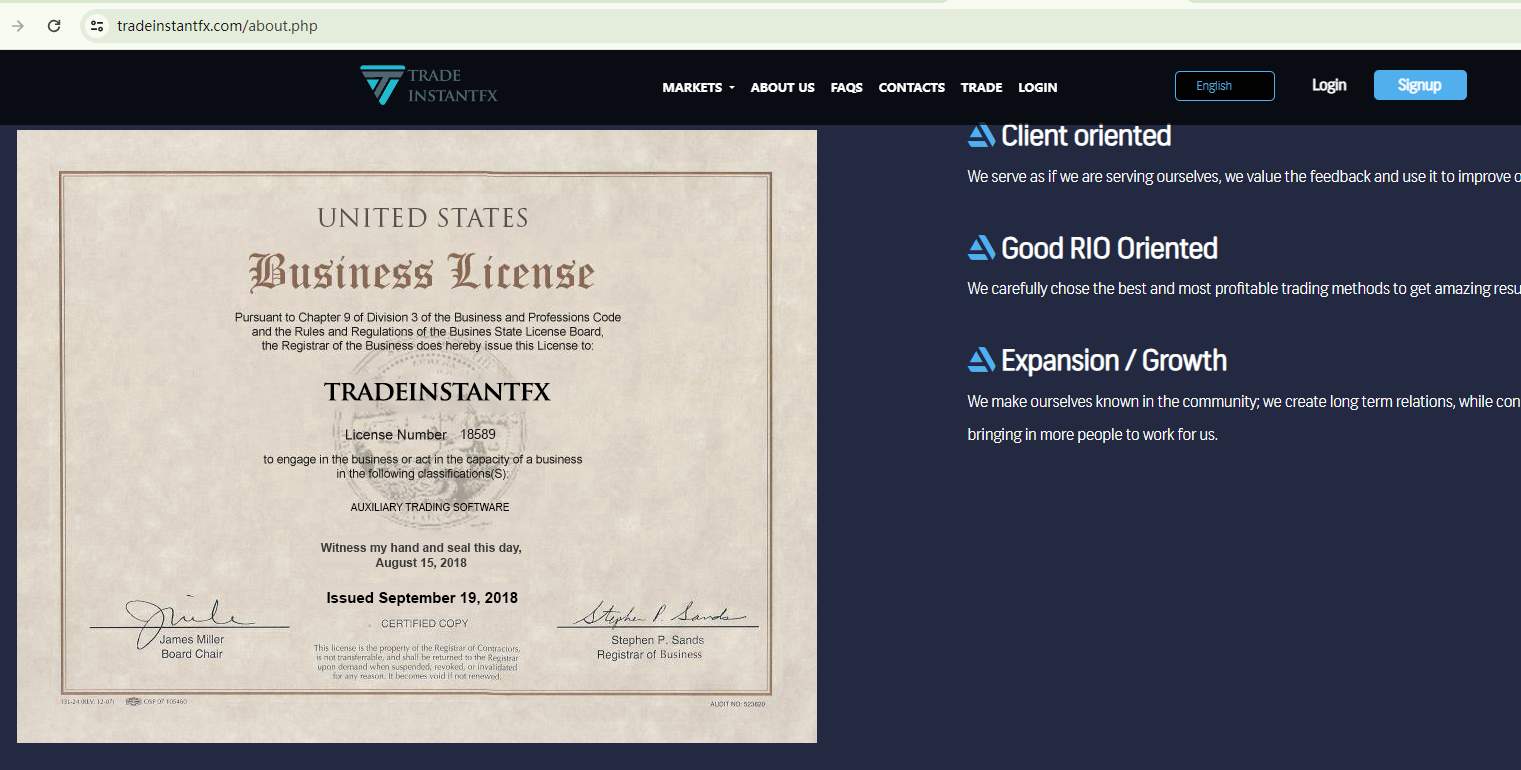Viewport: 1521px width, 770px height.
Task: Click 'UNITED STATES' certificate header
Action: point(423,218)
